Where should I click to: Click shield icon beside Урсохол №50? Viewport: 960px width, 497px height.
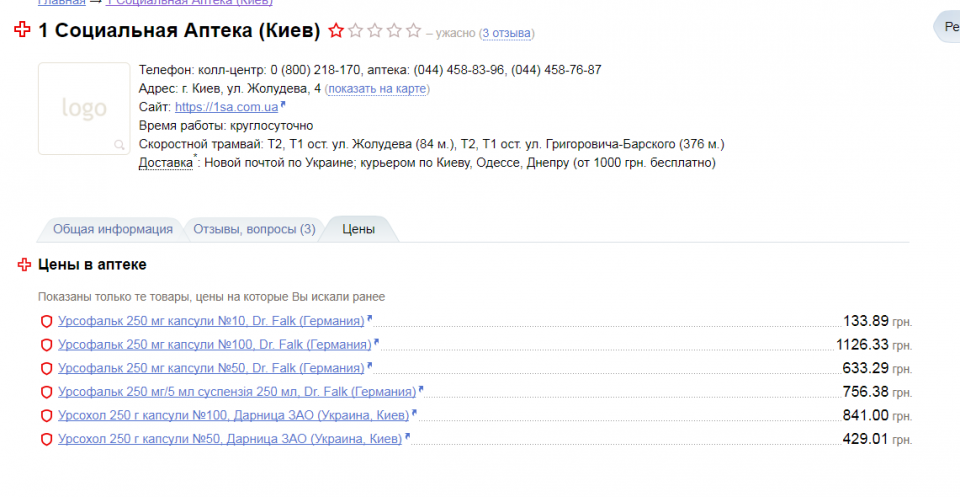[45, 440]
